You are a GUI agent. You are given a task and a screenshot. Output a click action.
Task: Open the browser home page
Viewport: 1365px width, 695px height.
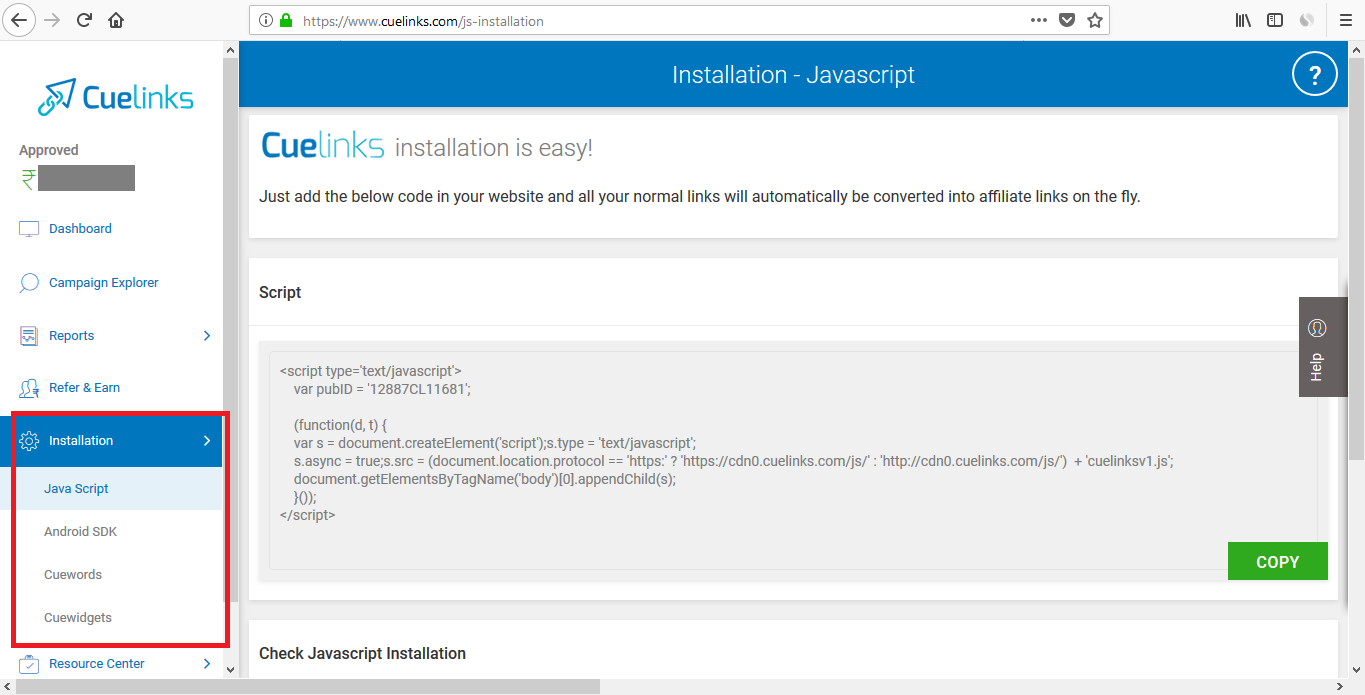coord(116,20)
